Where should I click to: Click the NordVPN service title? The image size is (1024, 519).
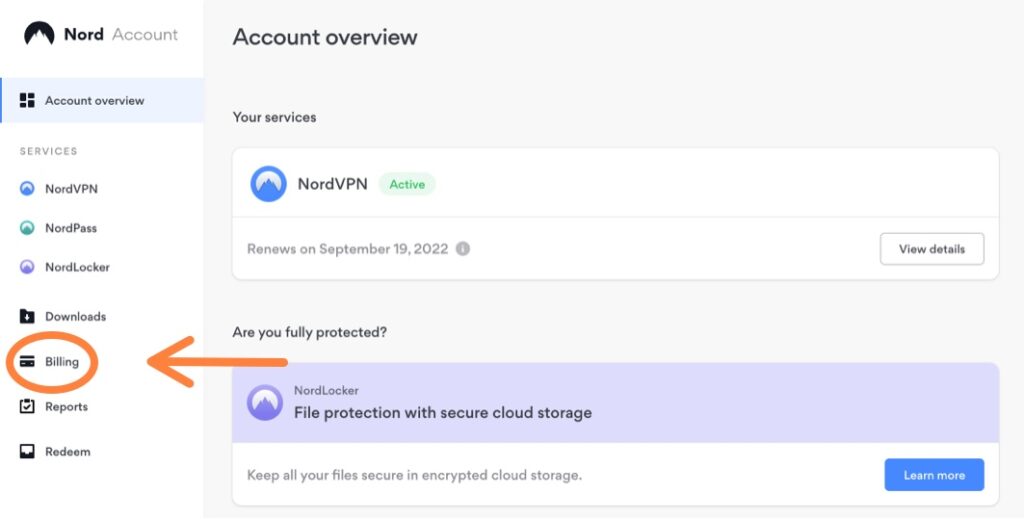point(332,184)
